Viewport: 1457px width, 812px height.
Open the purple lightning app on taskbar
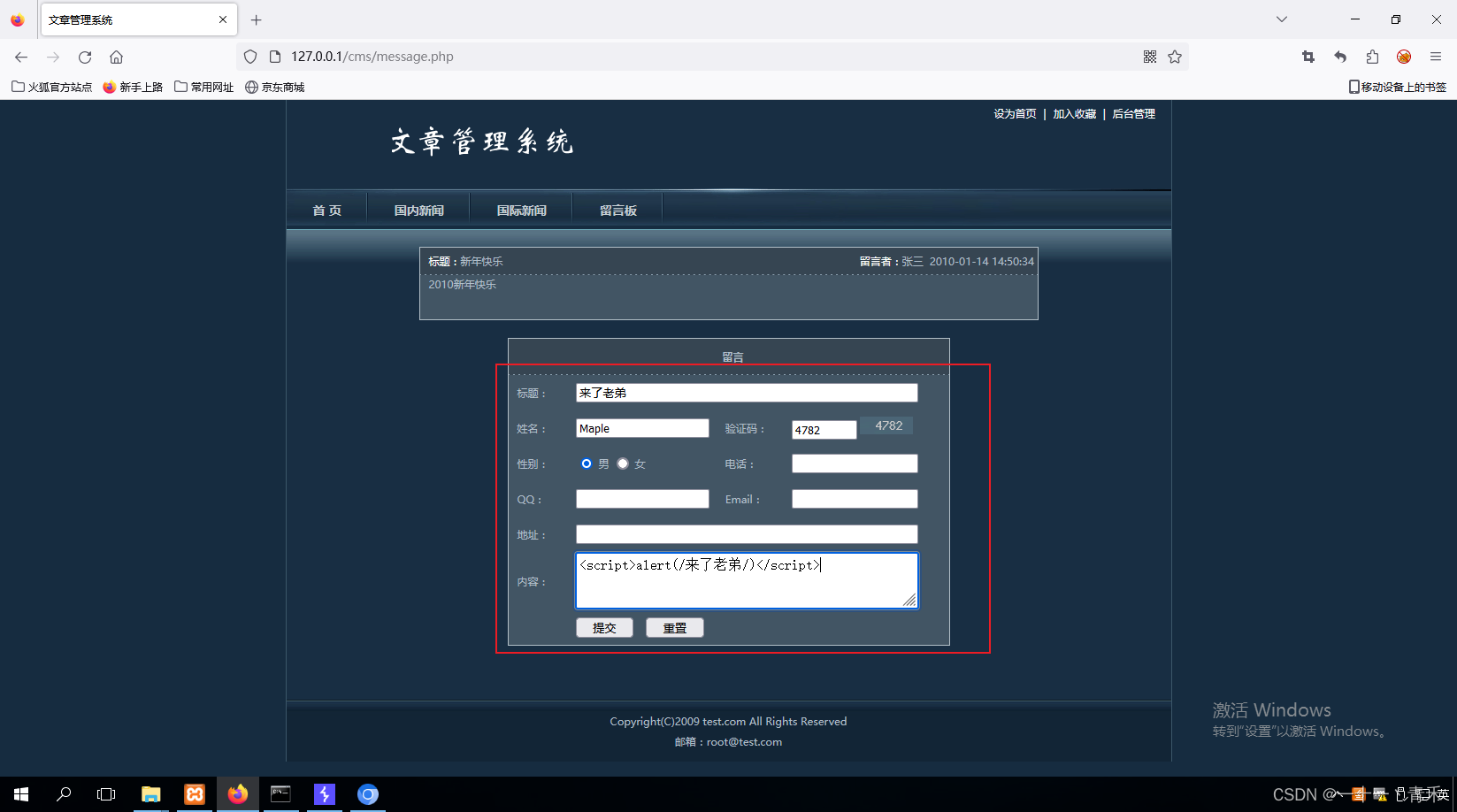point(325,794)
